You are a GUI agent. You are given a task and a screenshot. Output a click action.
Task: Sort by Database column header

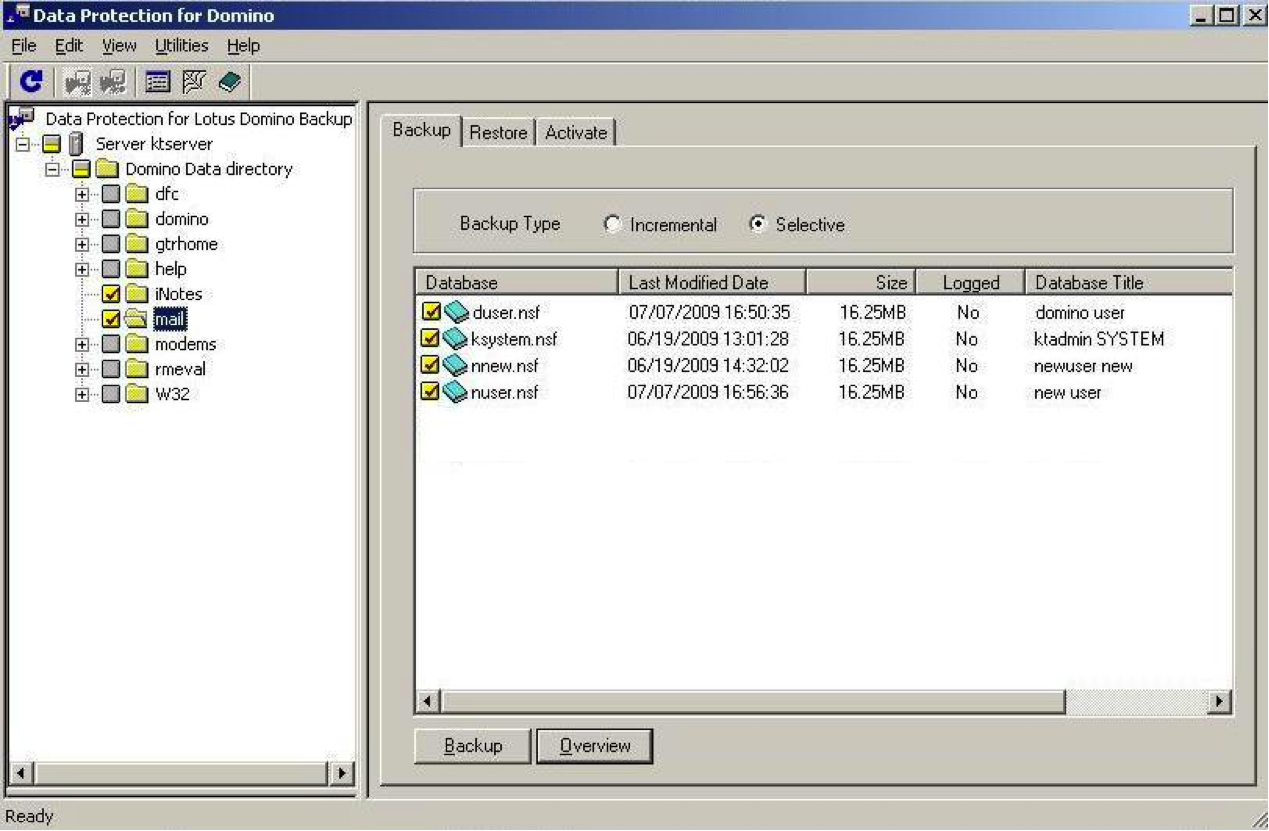pyautogui.click(x=517, y=283)
